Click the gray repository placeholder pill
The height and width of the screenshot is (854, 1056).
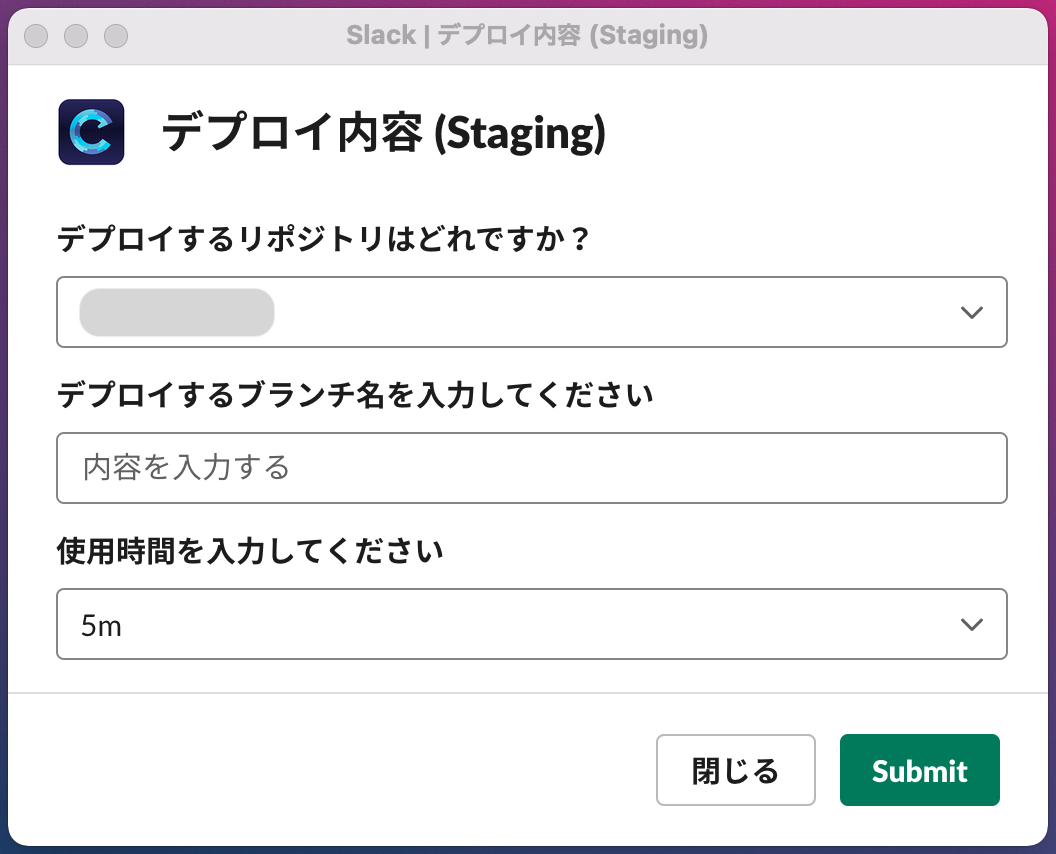(x=176, y=312)
